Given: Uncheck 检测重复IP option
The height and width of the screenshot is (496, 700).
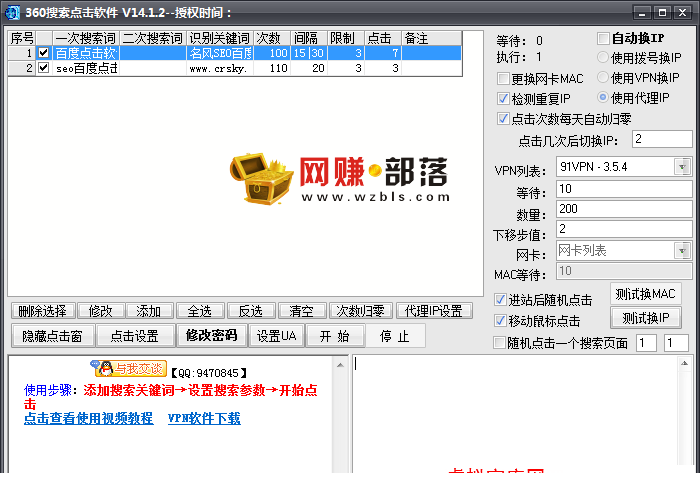Looking at the screenshot, I should click(x=503, y=98).
